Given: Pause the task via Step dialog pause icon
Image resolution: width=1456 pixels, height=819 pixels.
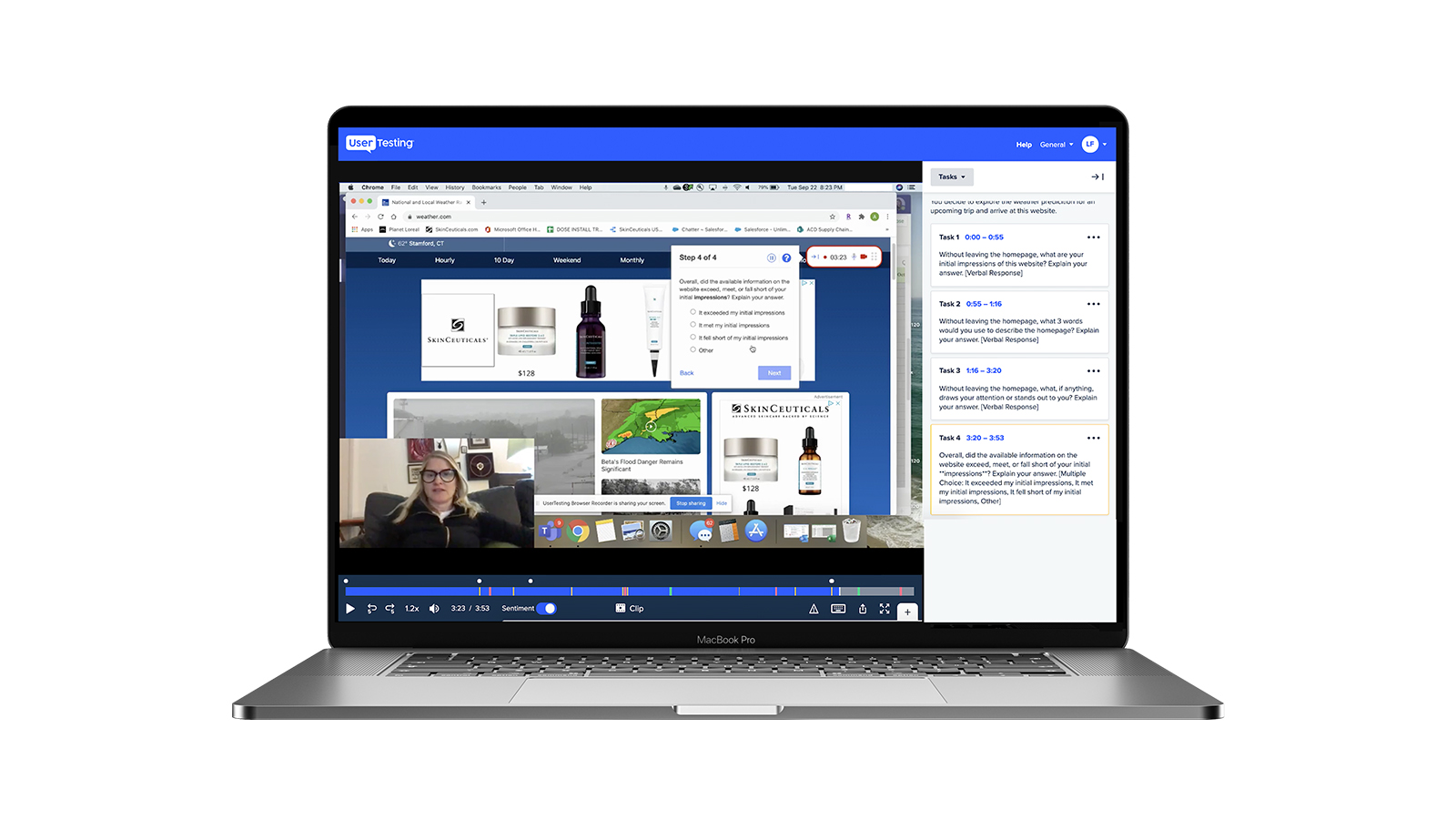Looking at the screenshot, I should coord(772,258).
